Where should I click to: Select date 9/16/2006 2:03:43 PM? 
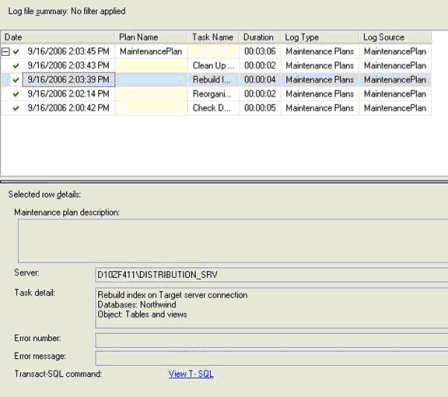coord(68,65)
